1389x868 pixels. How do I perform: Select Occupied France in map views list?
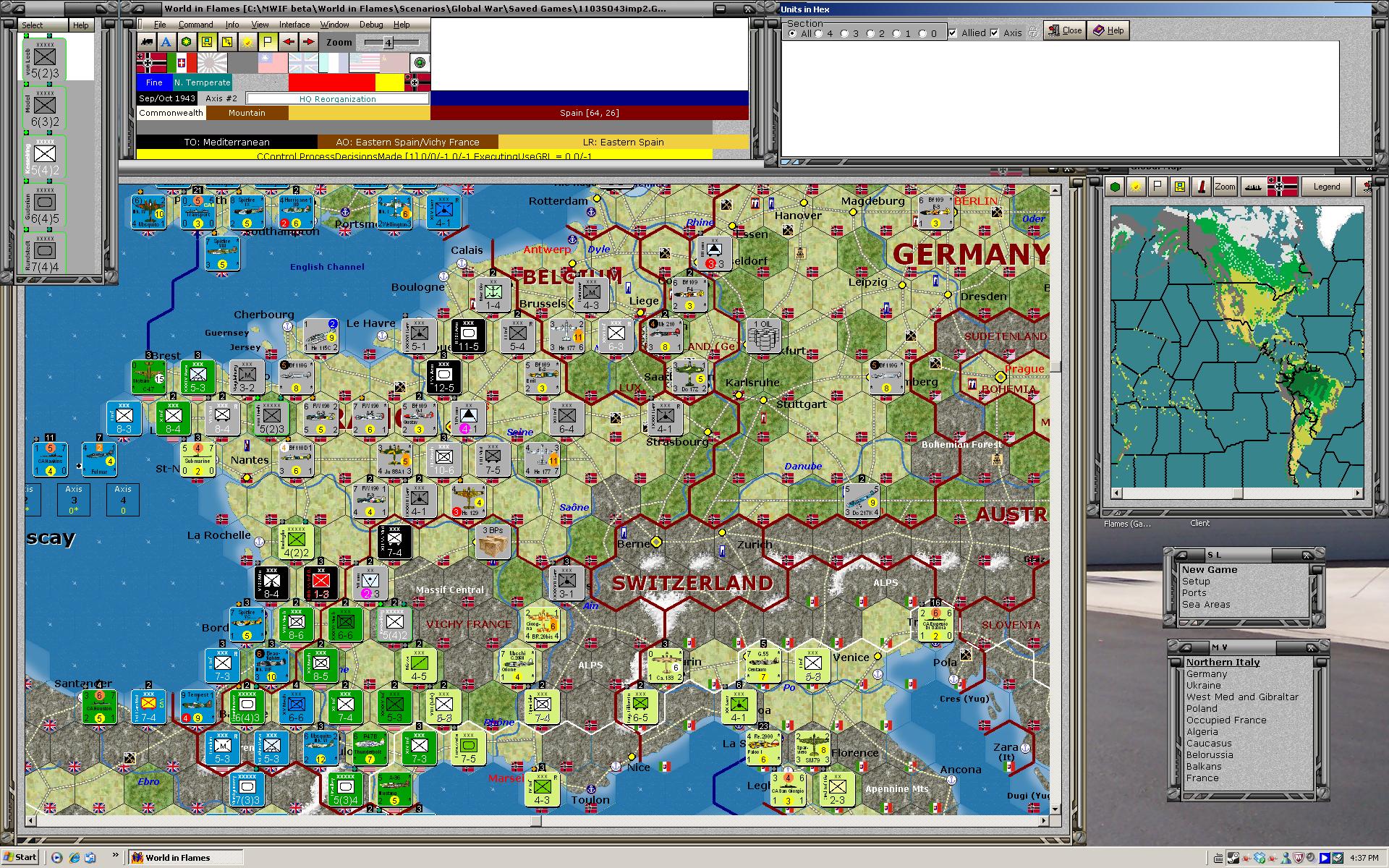click(x=1226, y=720)
